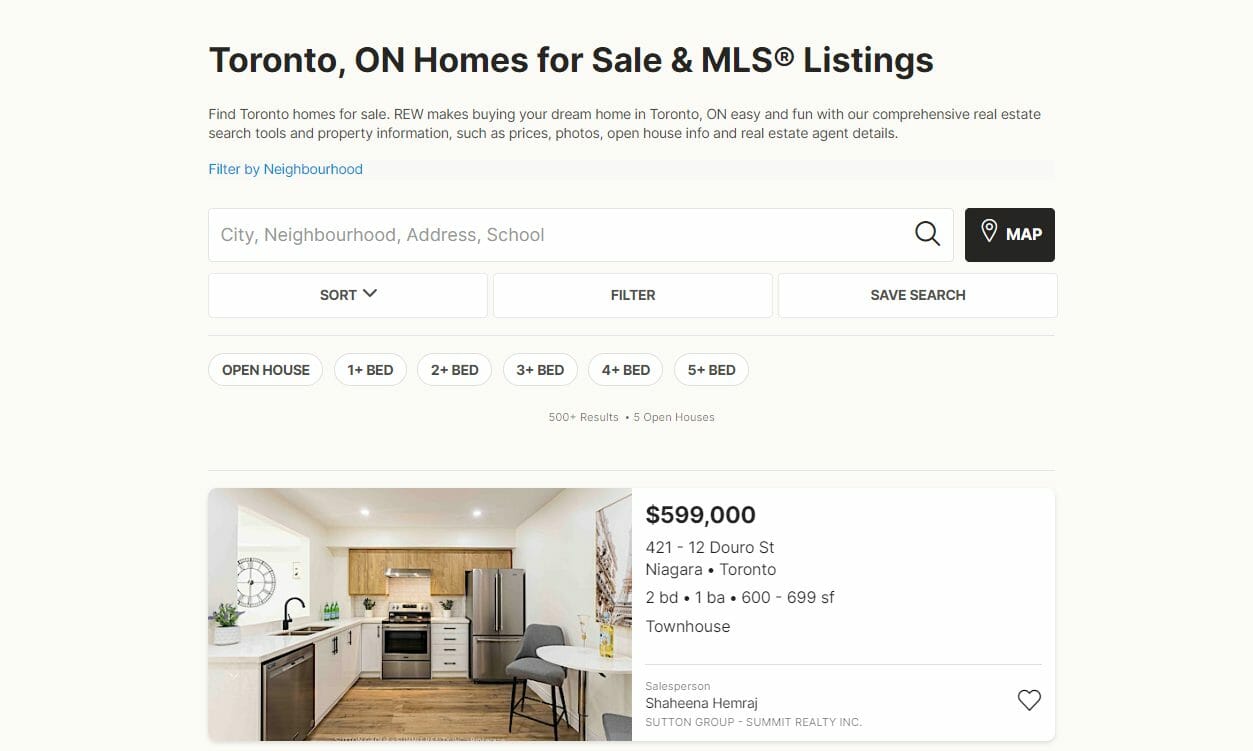Image resolution: width=1253 pixels, height=751 pixels.
Task: Select the 4+ BED filter chip
Action: coord(626,370)
